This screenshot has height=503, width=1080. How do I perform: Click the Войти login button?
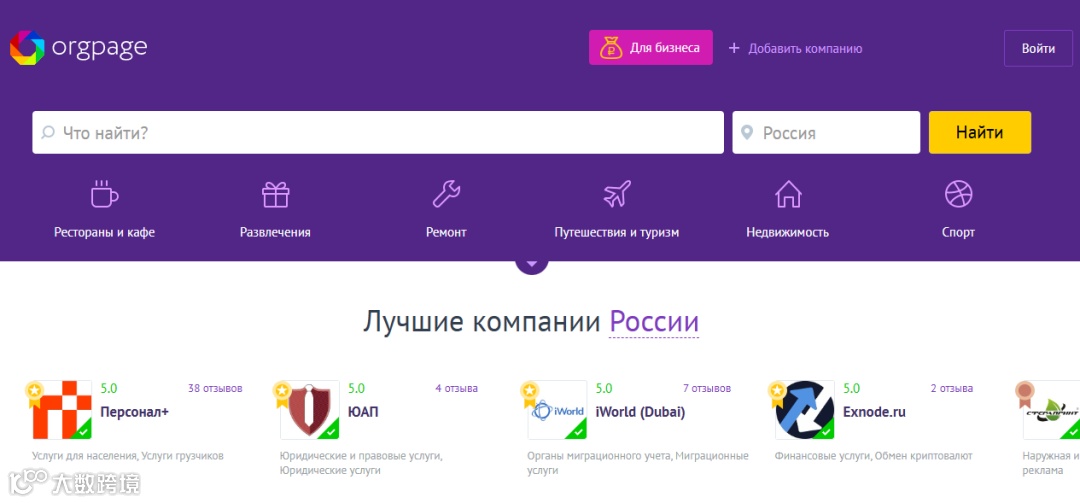click(x=1038, y=48)
